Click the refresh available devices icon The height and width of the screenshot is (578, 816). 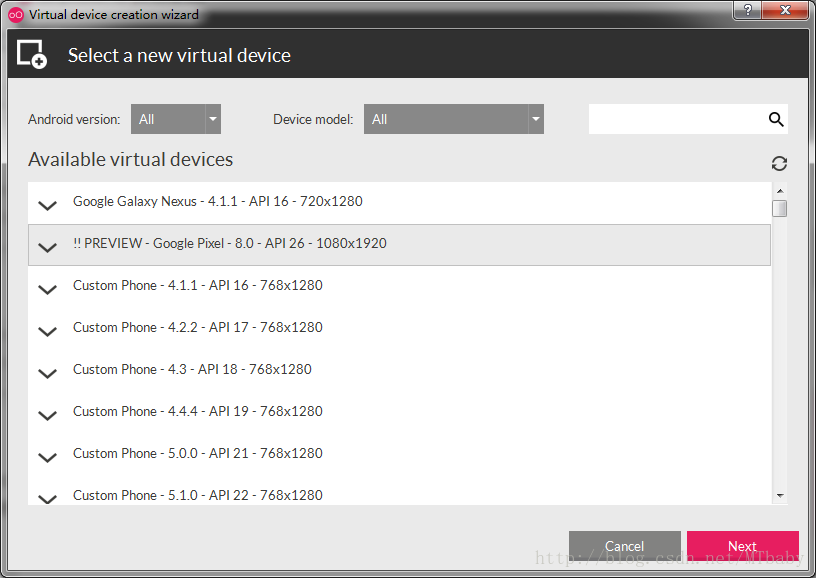tap(779, 164)
